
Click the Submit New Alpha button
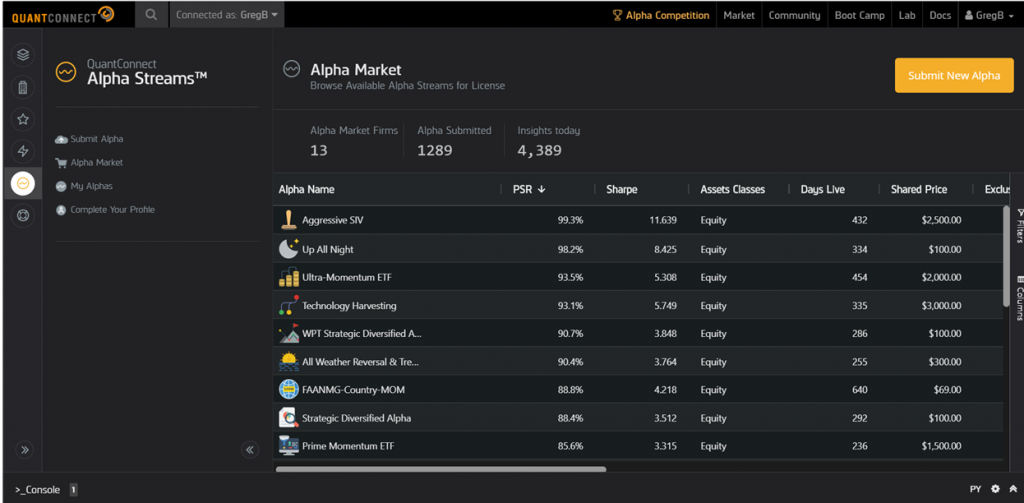[954, 75]
